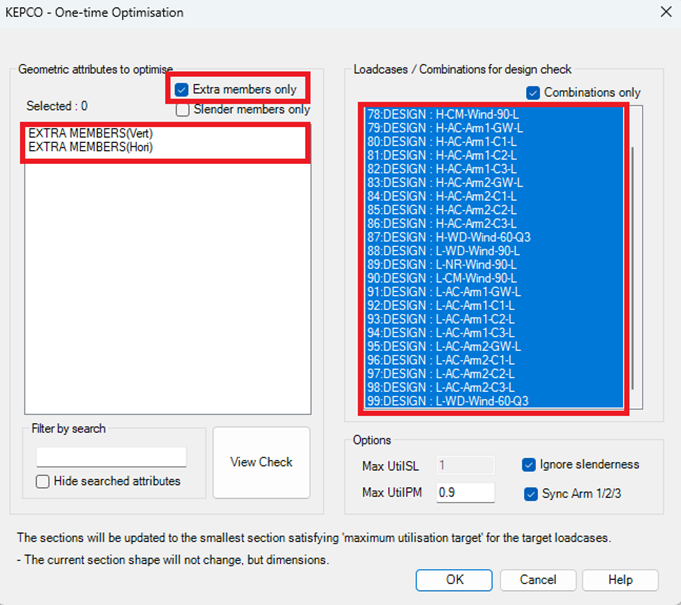
Task: Click the Max UtilPM value field
Action: [x=465, y=492]
